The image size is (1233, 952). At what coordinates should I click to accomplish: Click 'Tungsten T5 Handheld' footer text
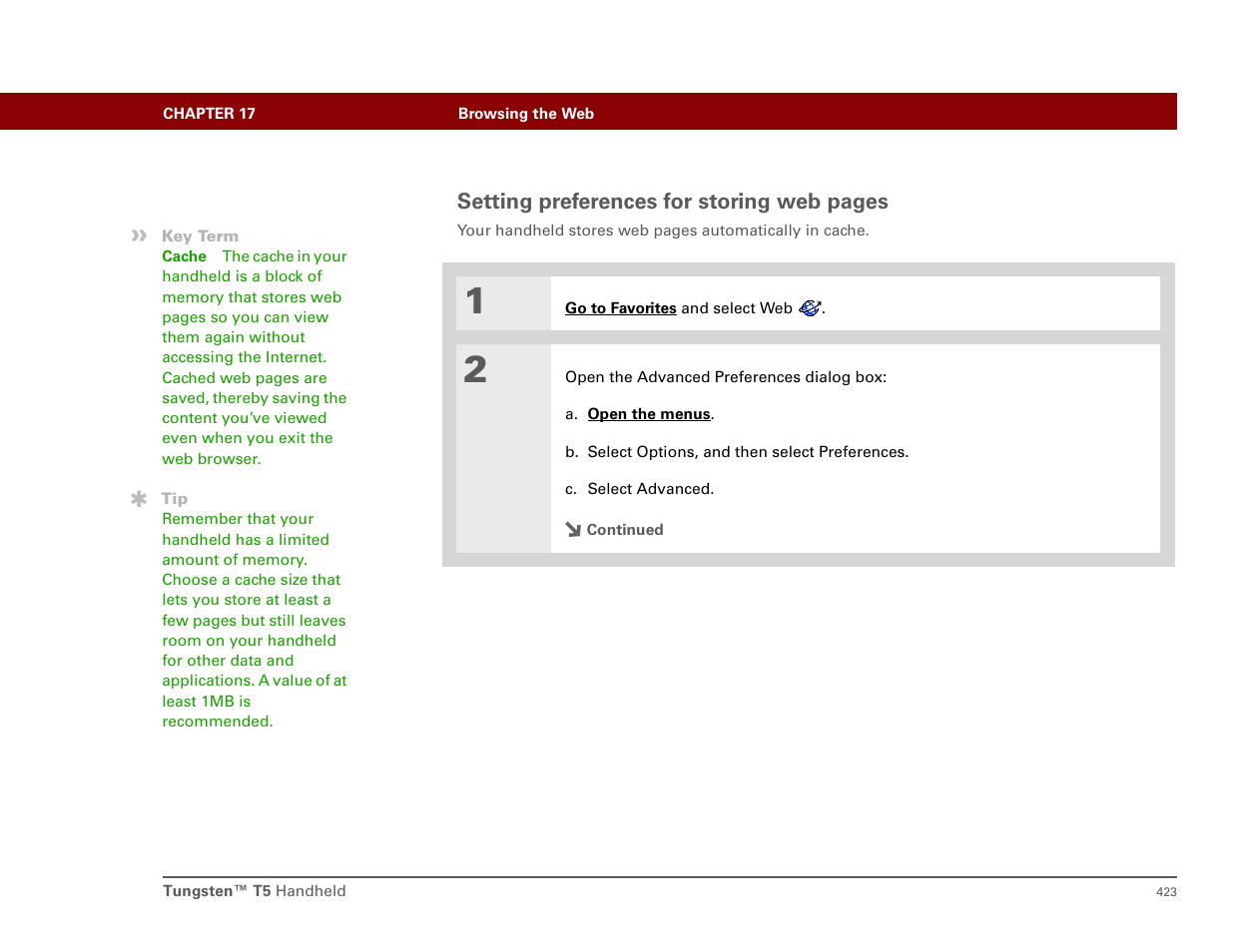coord(255,891)
